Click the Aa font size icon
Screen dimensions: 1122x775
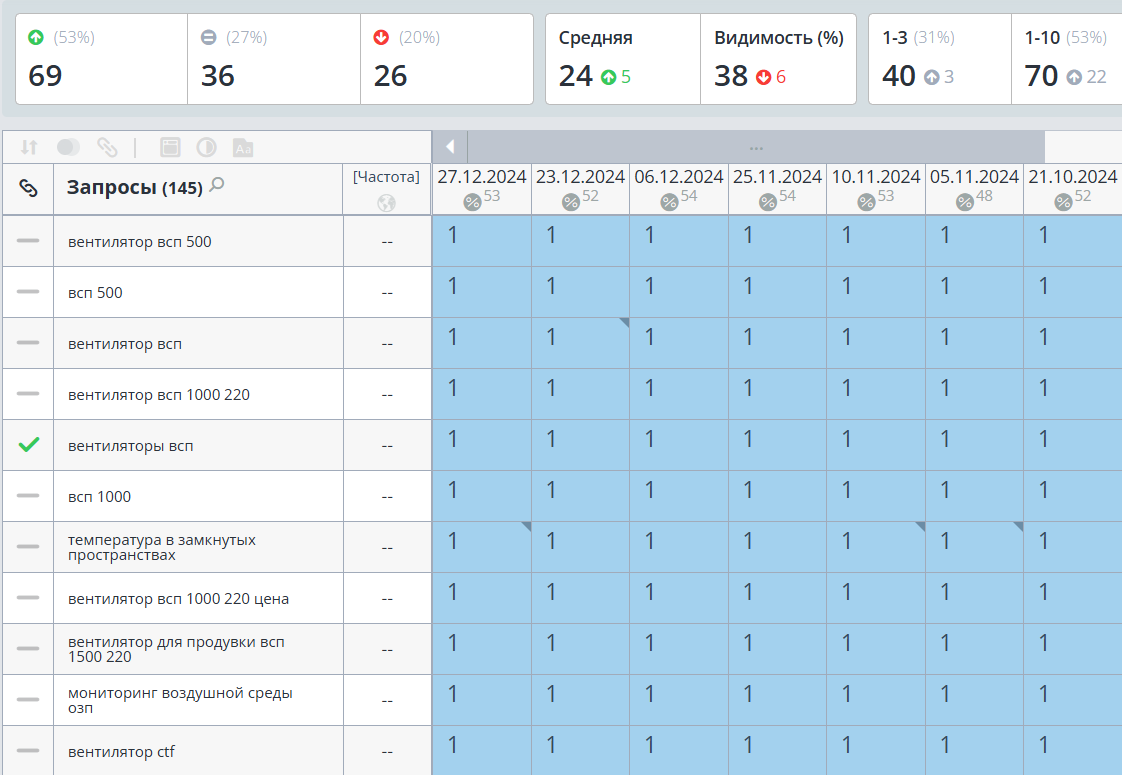(243, 148)
